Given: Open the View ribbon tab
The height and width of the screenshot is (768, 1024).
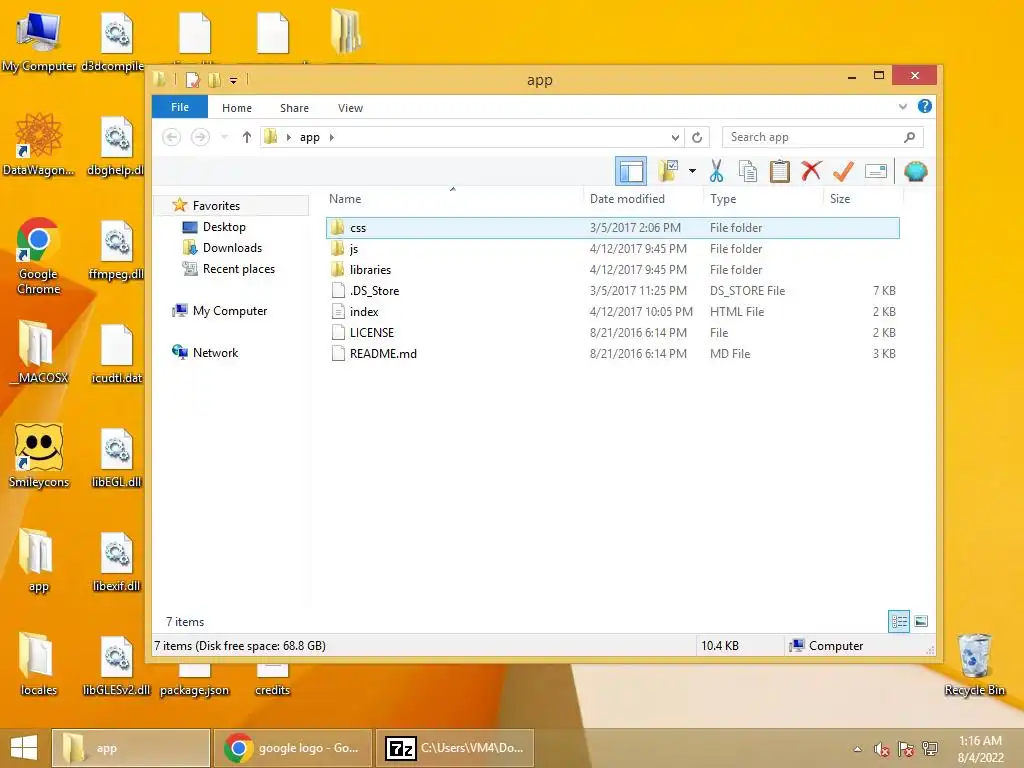Looking at the screenshot, I should (350, 108).
